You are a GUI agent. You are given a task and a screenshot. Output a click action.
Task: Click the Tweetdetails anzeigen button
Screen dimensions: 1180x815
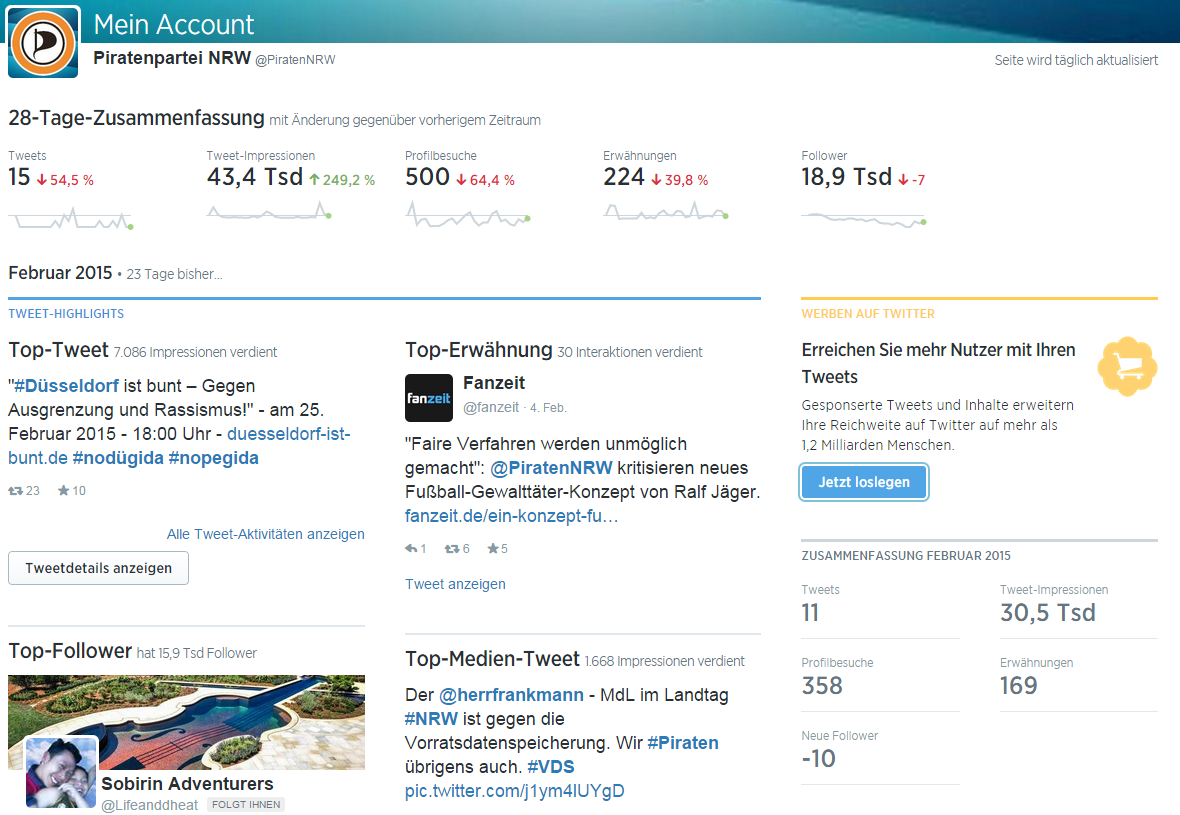(99, 568)
